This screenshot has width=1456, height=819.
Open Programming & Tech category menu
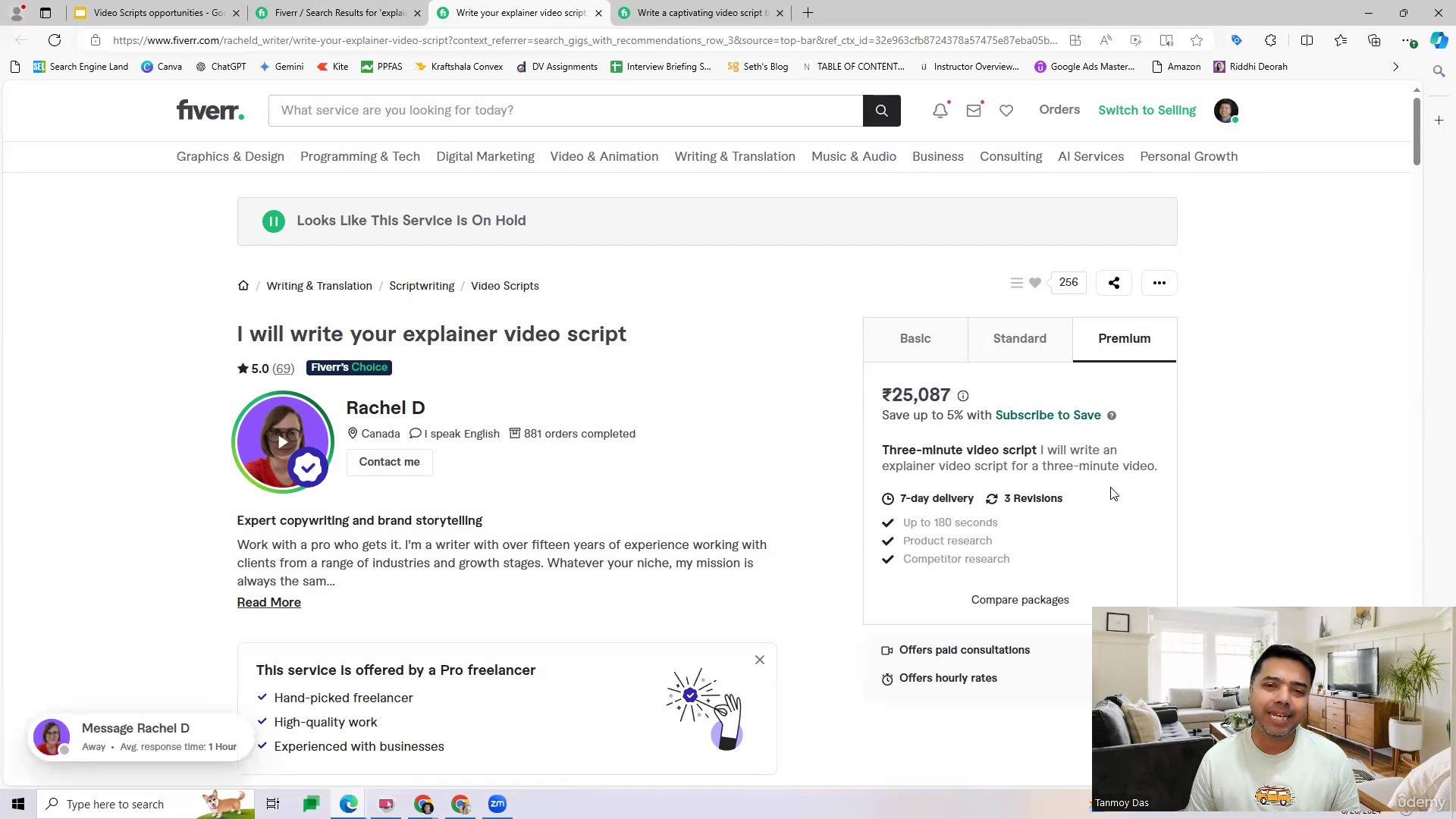[x=360, y=157]
